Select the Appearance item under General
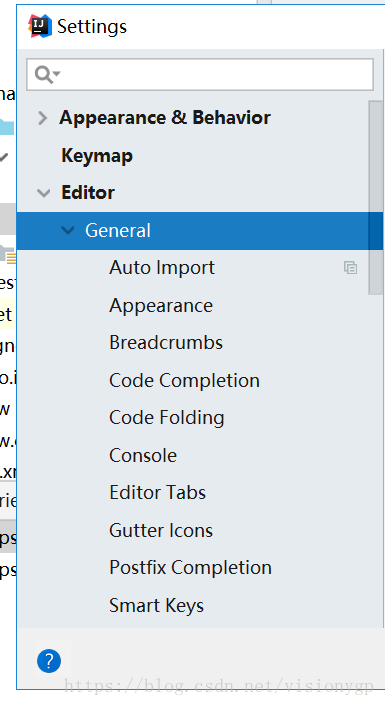This screenshot has width=385, height=706. pyautogui.click(x=161, y=306)
